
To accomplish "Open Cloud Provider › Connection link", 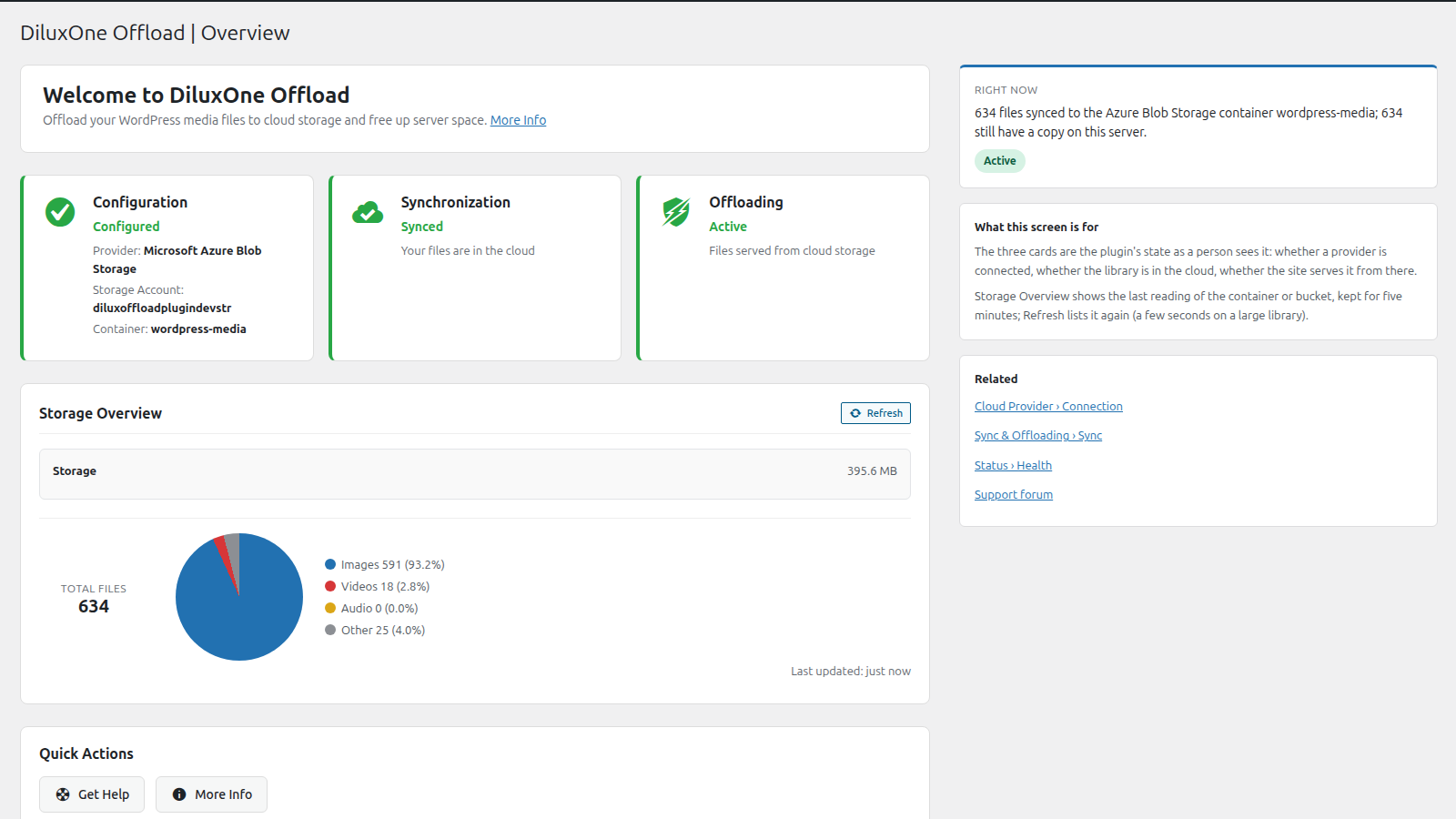I will (1048, 407).
